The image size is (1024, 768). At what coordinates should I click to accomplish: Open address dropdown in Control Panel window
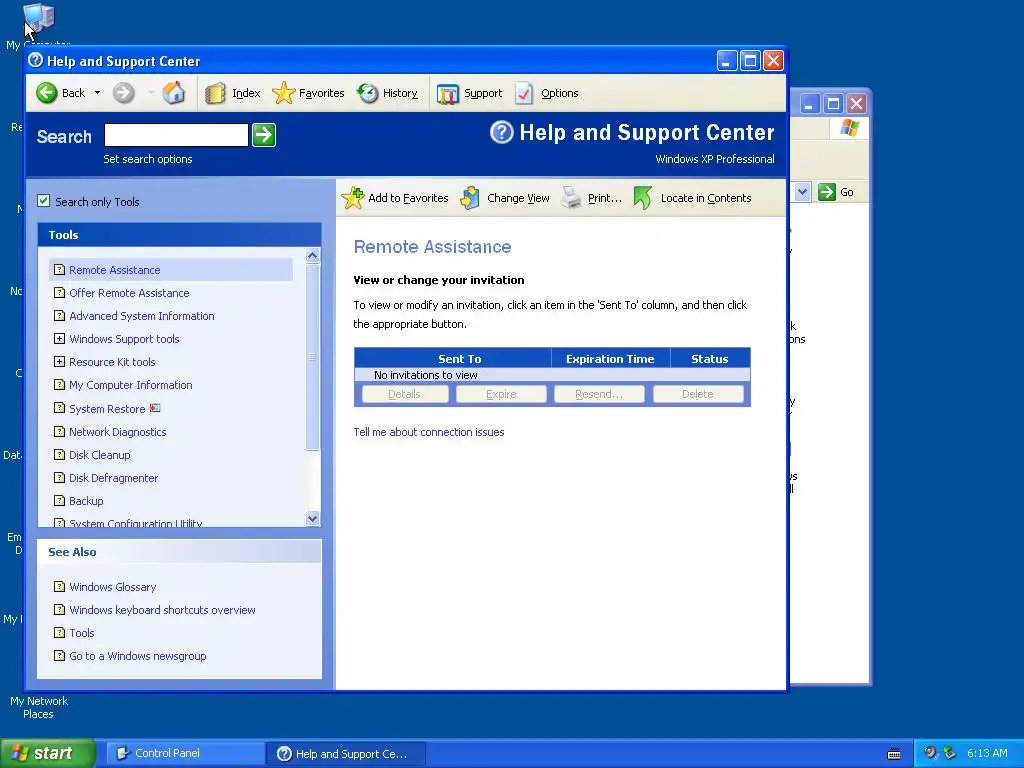click(x=803, y=192)
